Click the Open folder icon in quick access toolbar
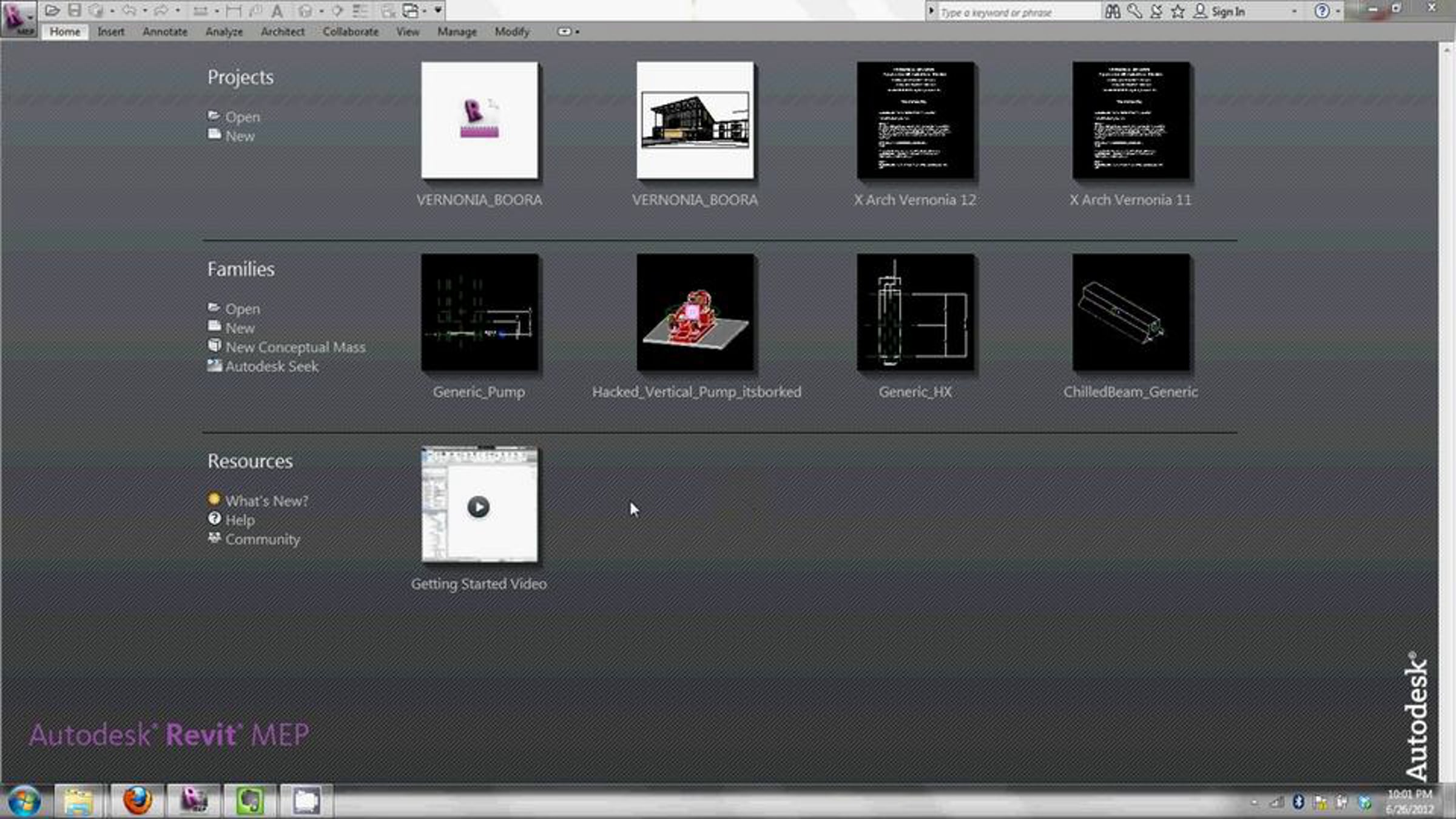Viewport: 1456px width, 819px height. point(52,10)
